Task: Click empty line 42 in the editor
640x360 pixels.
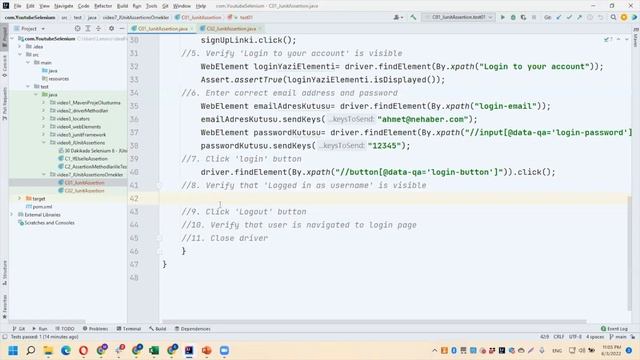Action: 394,199
